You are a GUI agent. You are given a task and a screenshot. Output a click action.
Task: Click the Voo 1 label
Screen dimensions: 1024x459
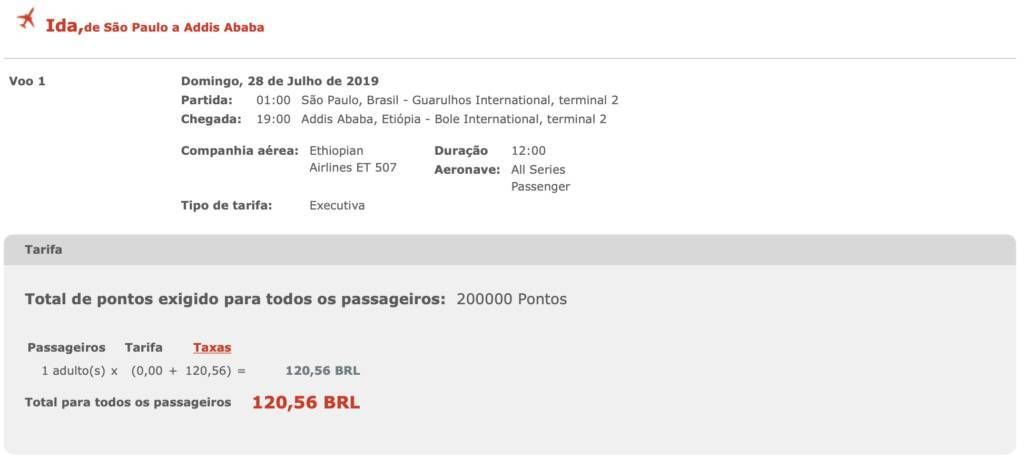pyautogui.click(x=27, y=82)
